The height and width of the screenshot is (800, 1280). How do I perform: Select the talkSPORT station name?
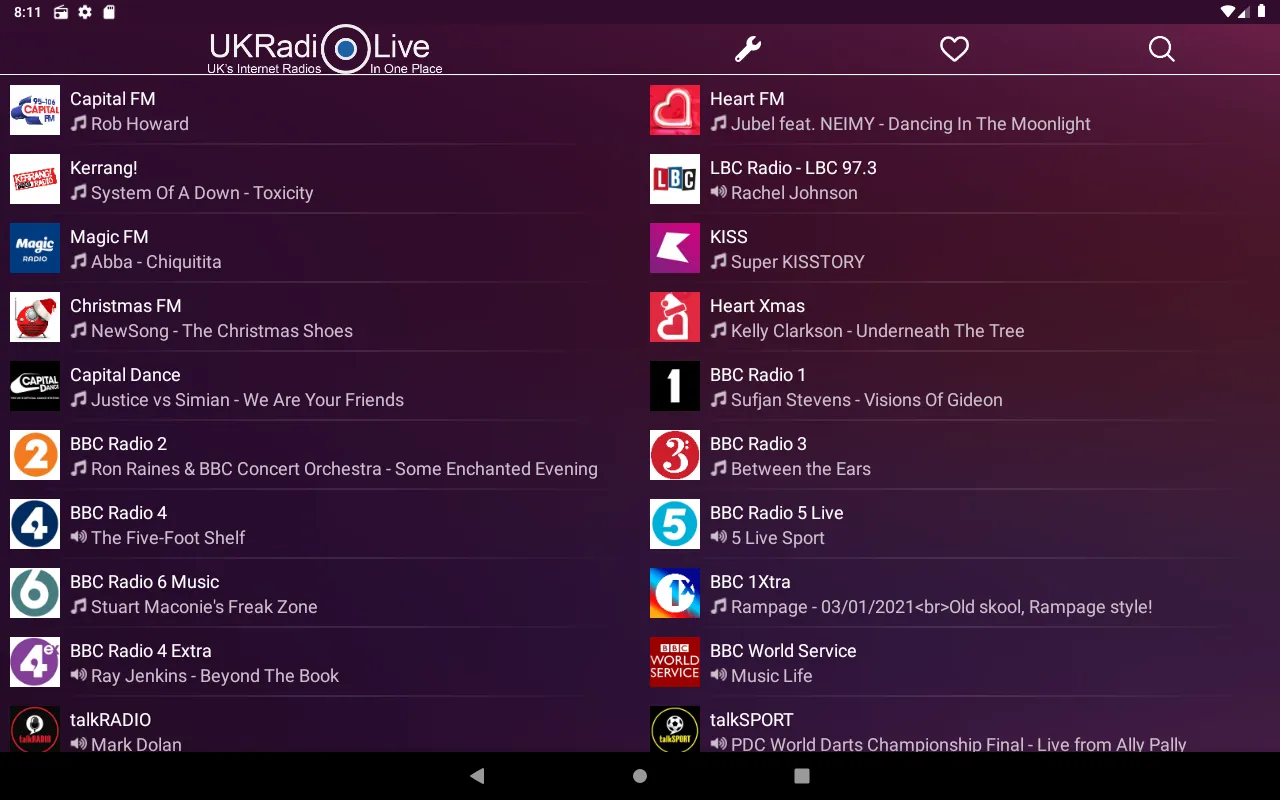click(751, 720)
